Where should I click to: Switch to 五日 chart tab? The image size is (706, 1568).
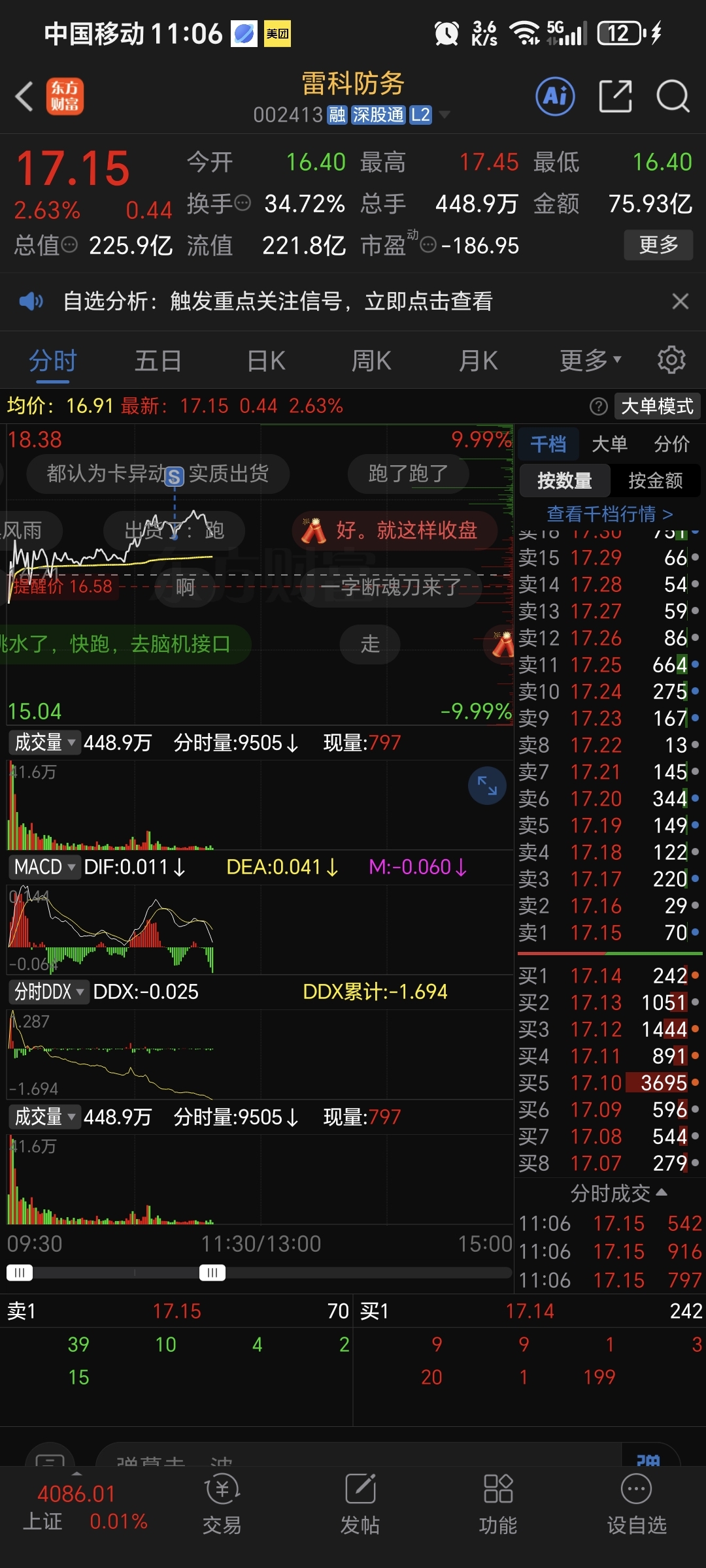point(158,361)
